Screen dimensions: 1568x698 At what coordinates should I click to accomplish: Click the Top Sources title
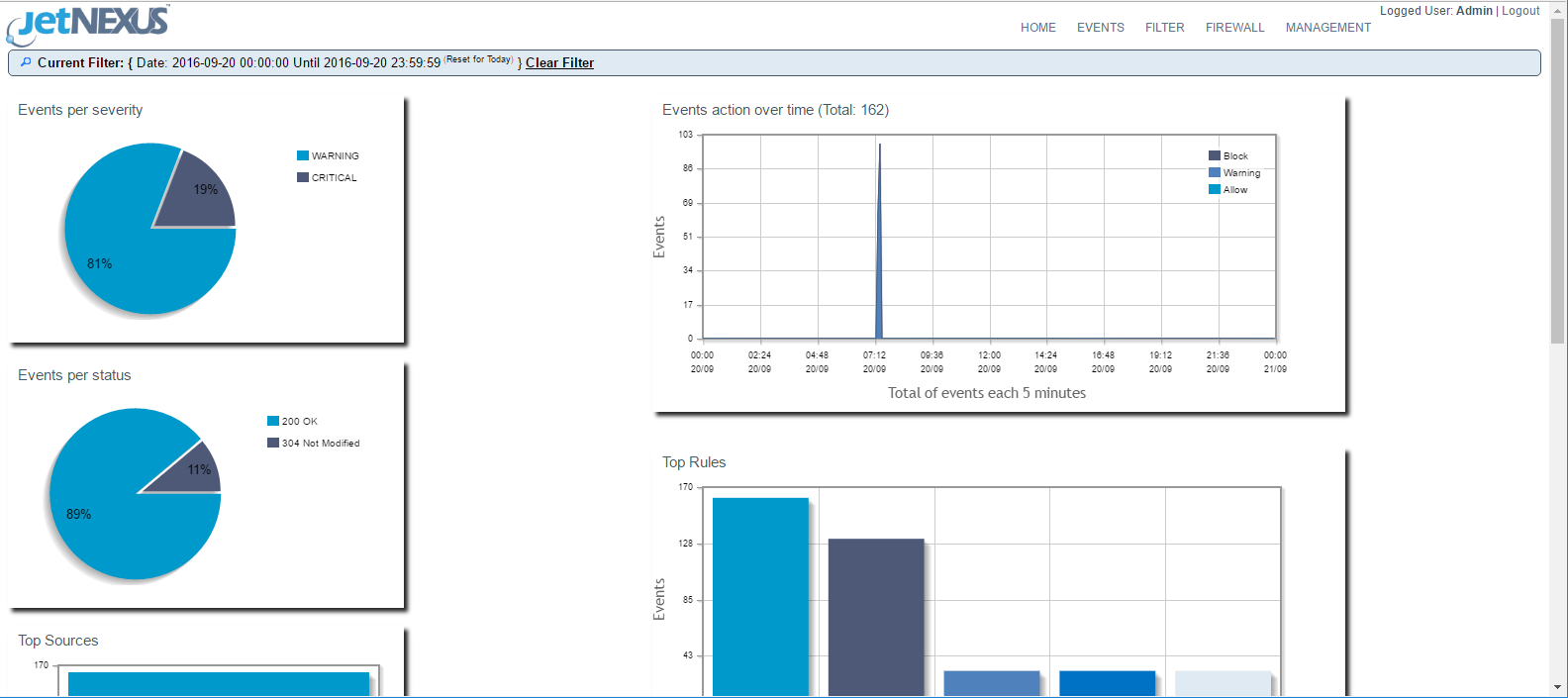[58, 641]
